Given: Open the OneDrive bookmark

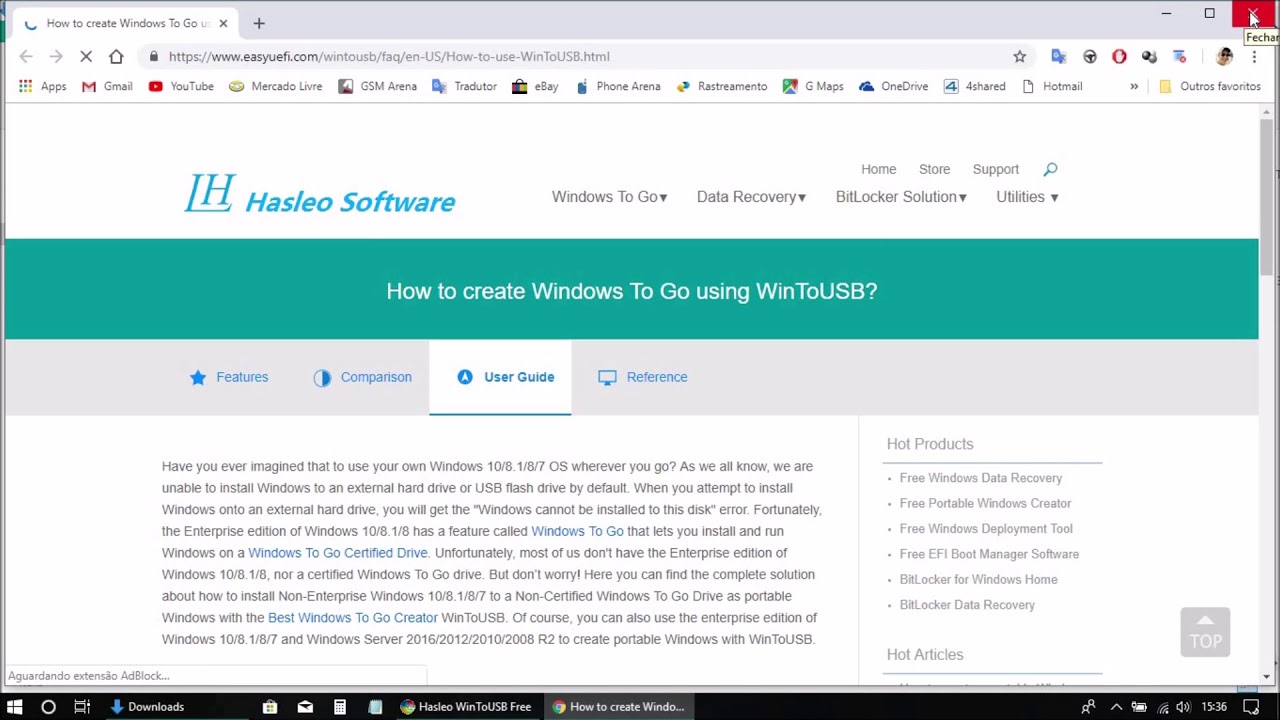Looking at the screenshot, I should click(893, 87).
